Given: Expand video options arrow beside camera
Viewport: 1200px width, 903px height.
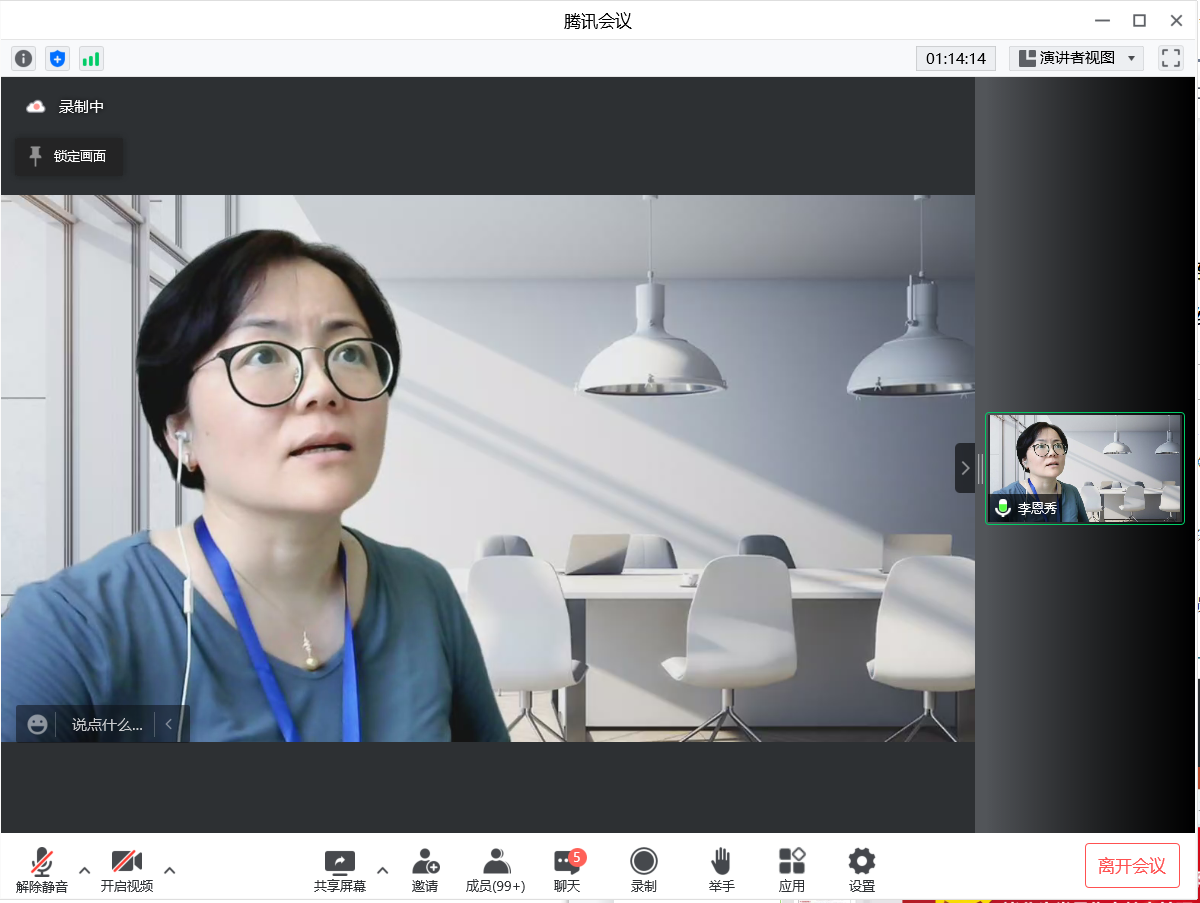Looking at the screenshot, I should 170,870.
